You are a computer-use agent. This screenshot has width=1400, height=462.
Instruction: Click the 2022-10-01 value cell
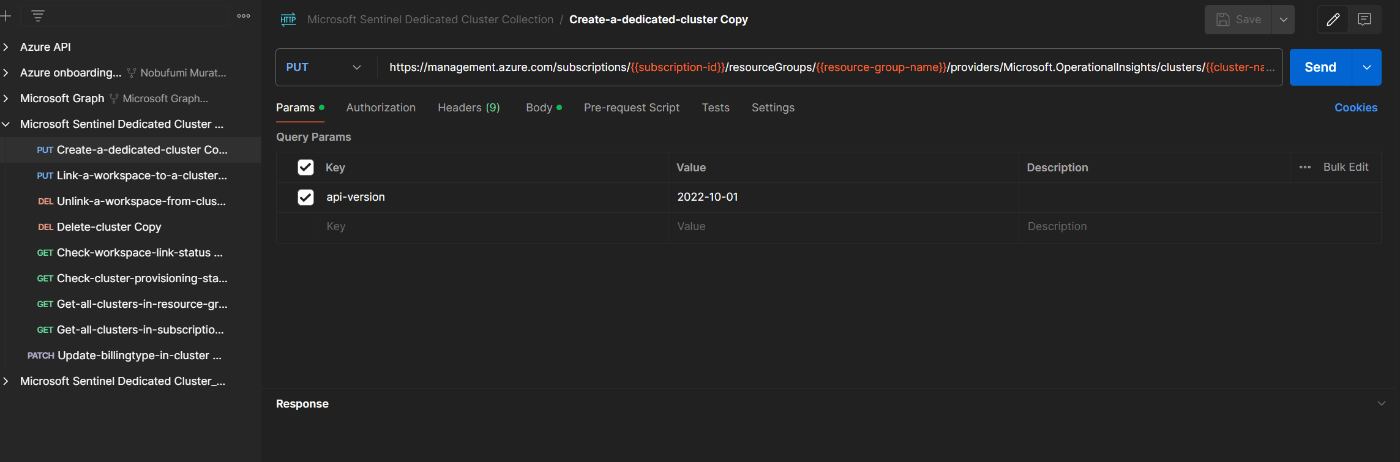point(844,197)
